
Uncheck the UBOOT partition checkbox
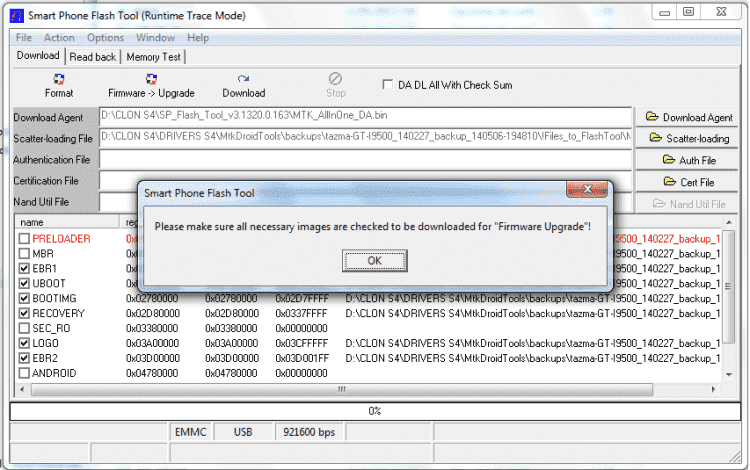24,284
